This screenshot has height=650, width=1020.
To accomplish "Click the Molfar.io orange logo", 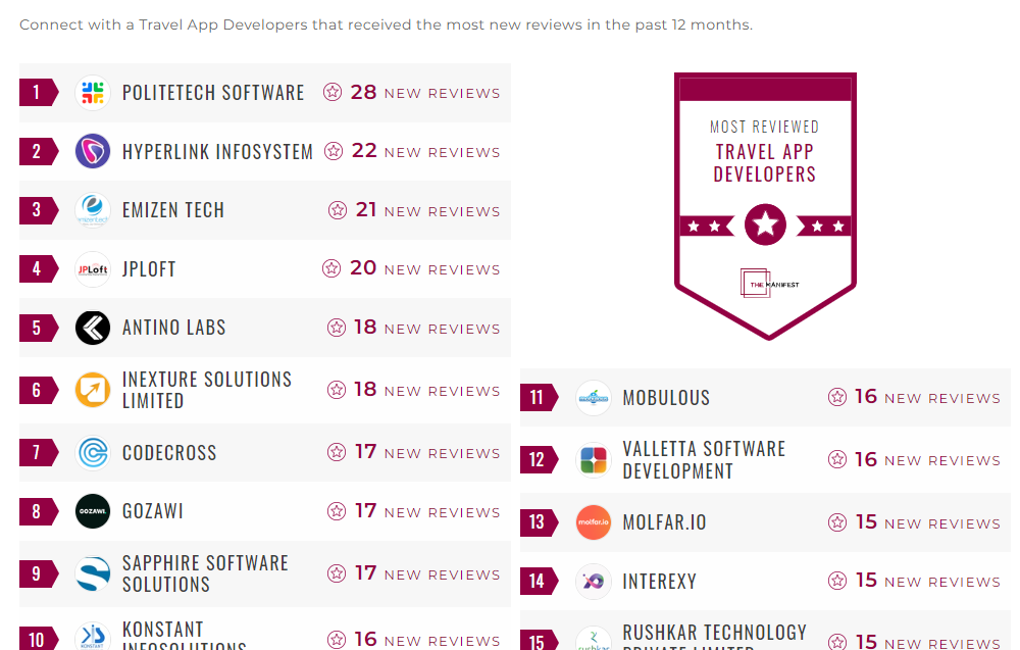I will point(593,522).
